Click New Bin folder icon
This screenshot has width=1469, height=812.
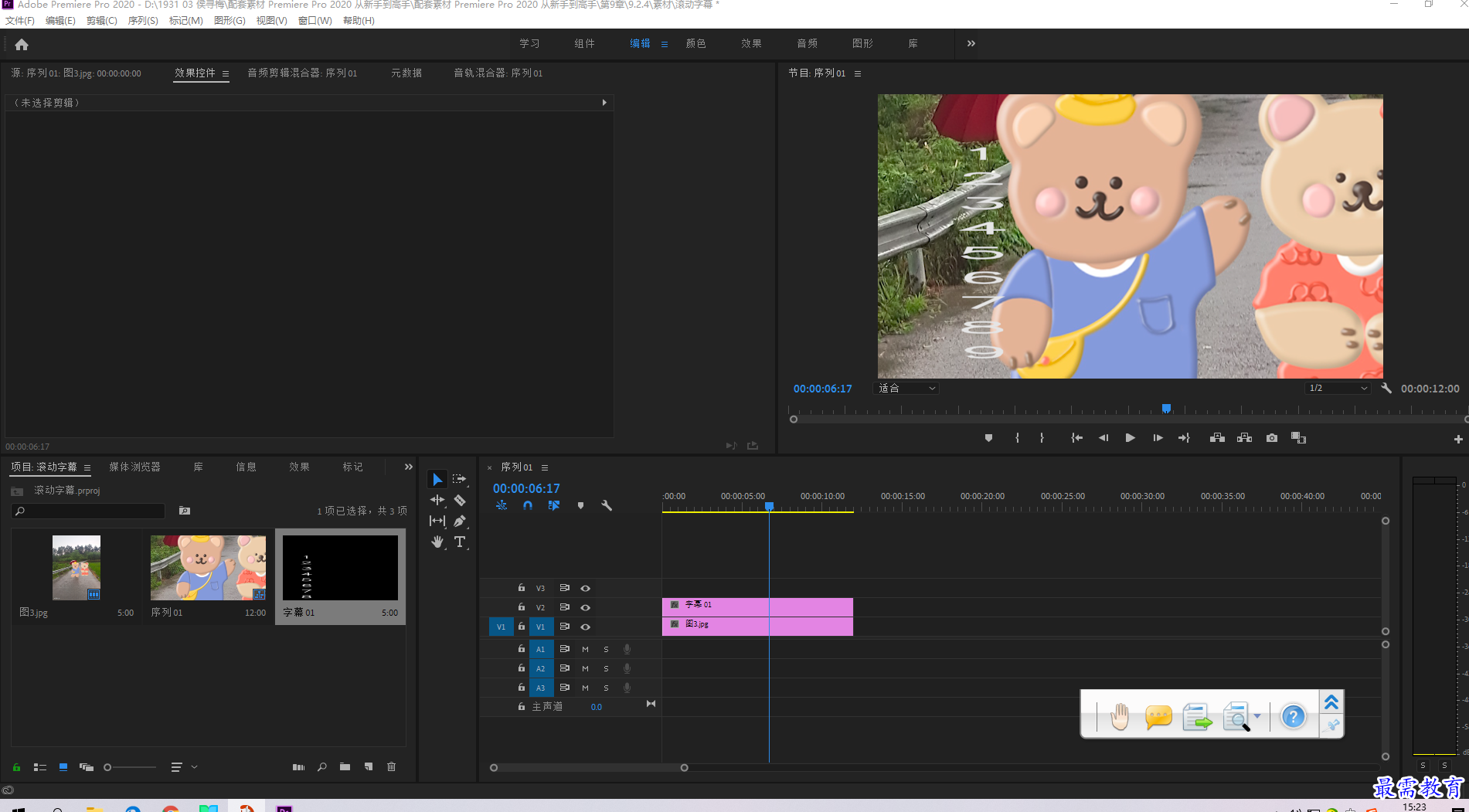click(x=345, y=767)
